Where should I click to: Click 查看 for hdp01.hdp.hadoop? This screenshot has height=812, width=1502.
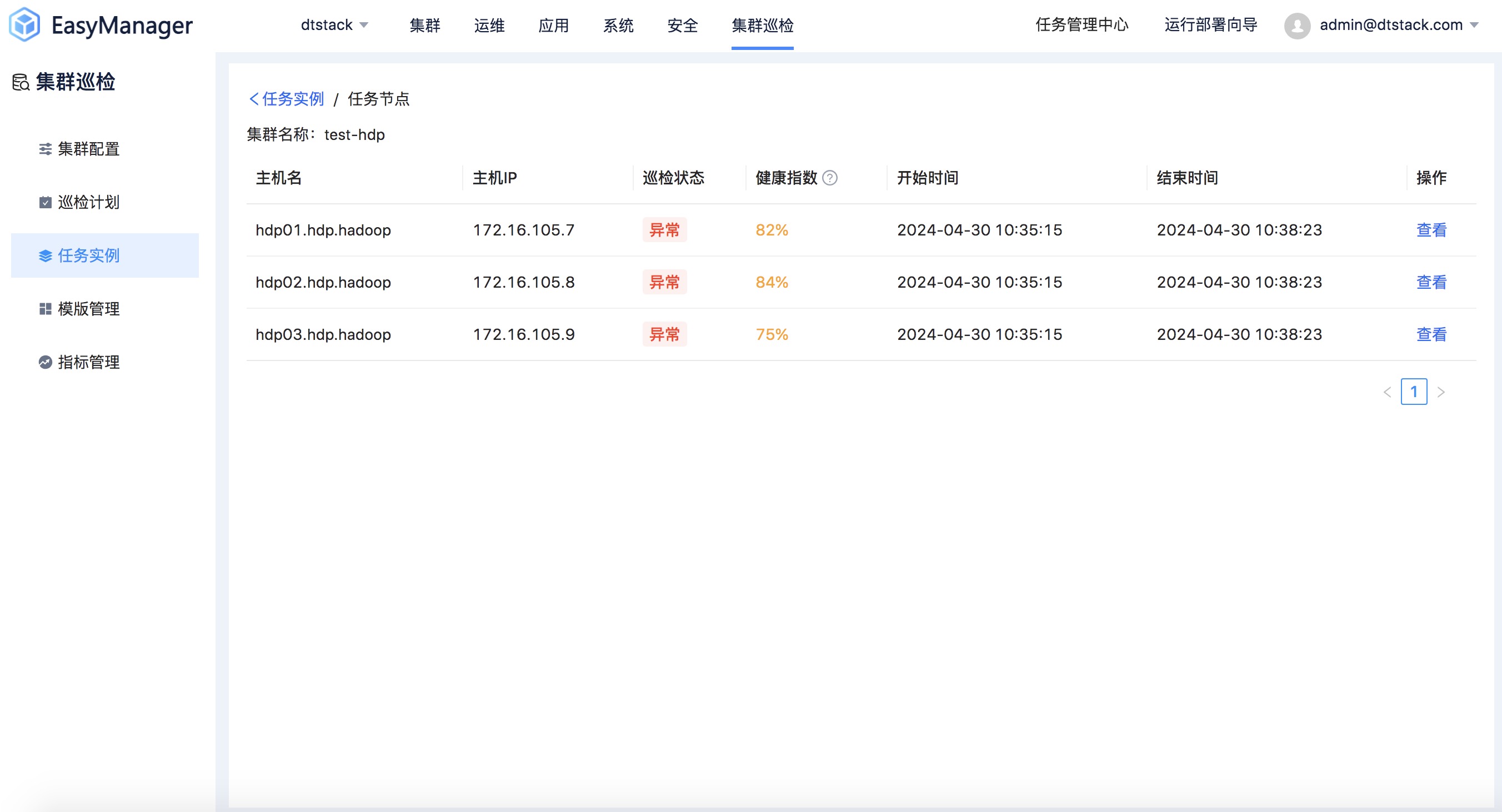coord(1431,230)
